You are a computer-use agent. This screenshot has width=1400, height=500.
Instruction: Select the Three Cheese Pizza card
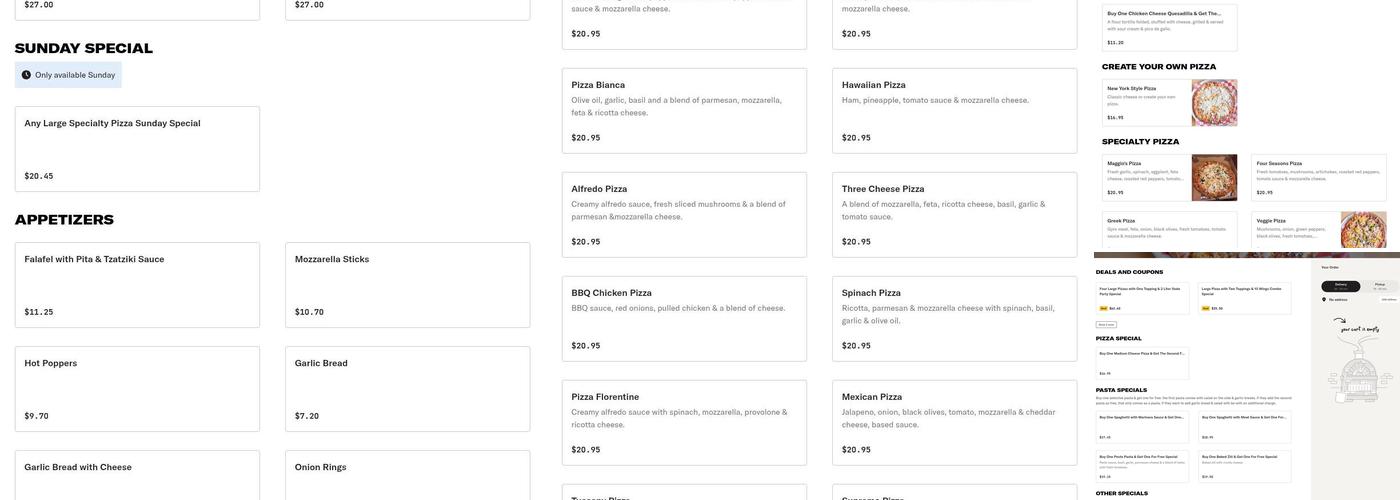(954, 215)
